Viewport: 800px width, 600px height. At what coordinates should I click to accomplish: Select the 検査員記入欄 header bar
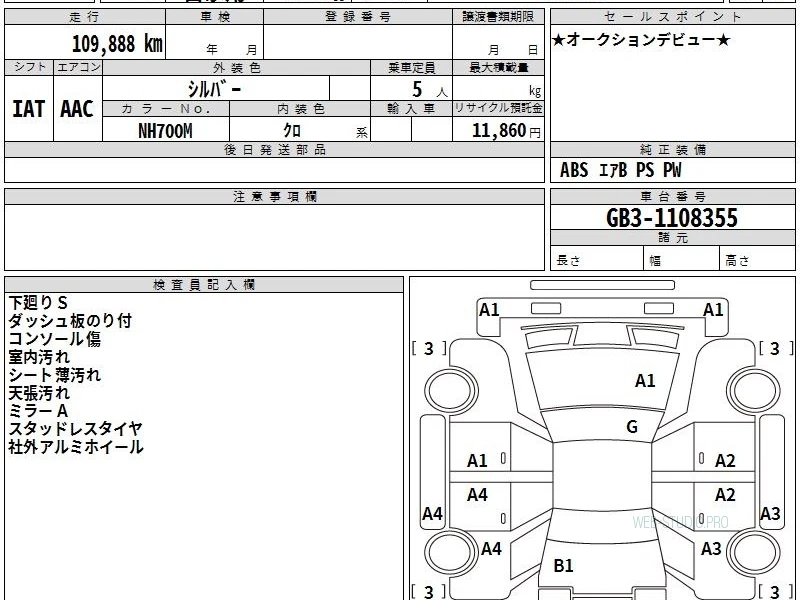click(x=204, y=285)
